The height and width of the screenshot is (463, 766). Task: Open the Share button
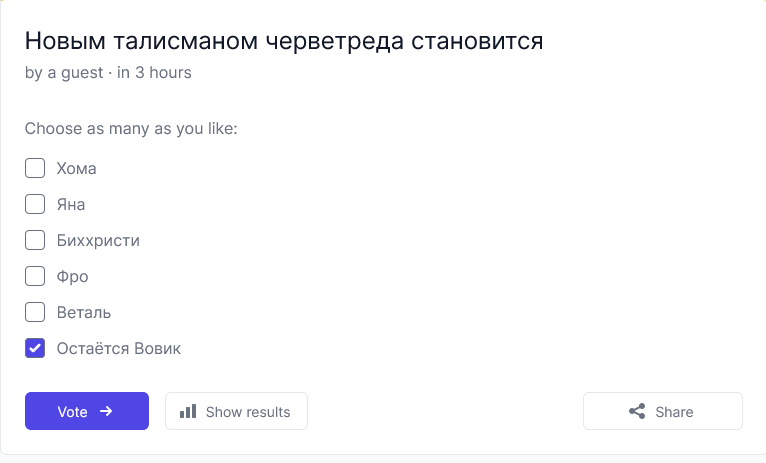[x=663, y=411]
